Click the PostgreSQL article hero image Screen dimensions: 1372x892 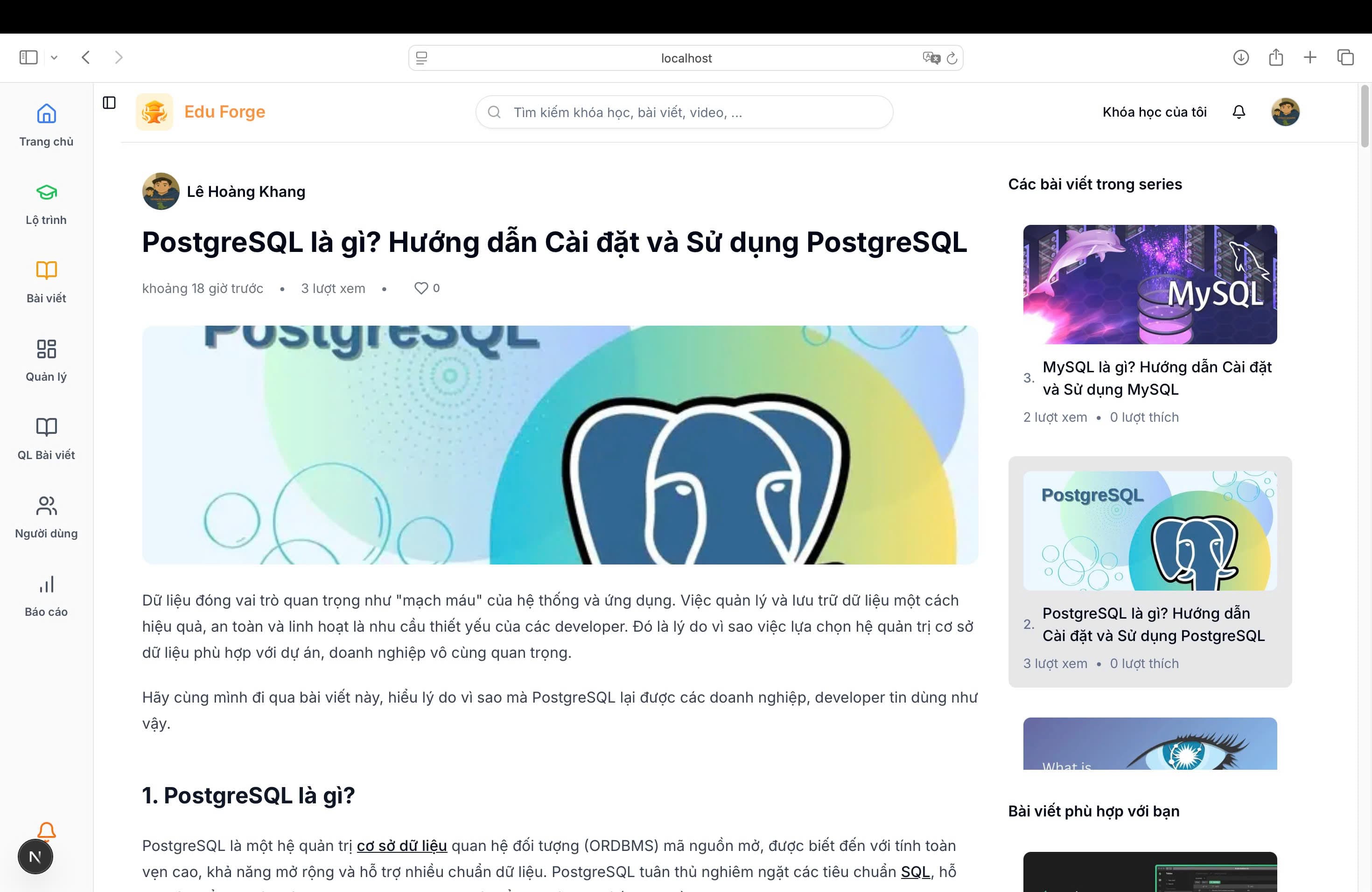coord(560,445)
